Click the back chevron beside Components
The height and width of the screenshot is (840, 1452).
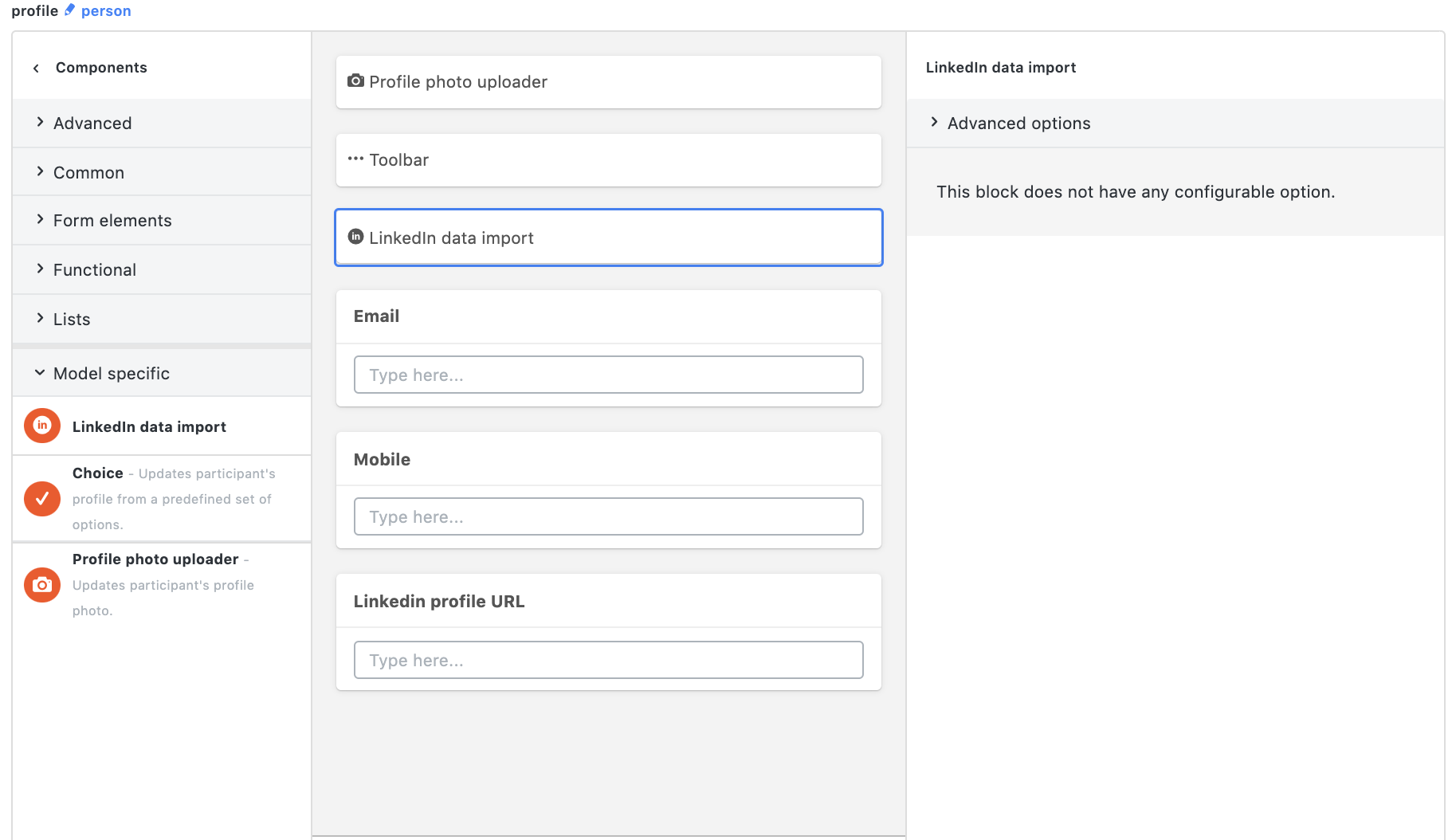click(x=35, y=68)
